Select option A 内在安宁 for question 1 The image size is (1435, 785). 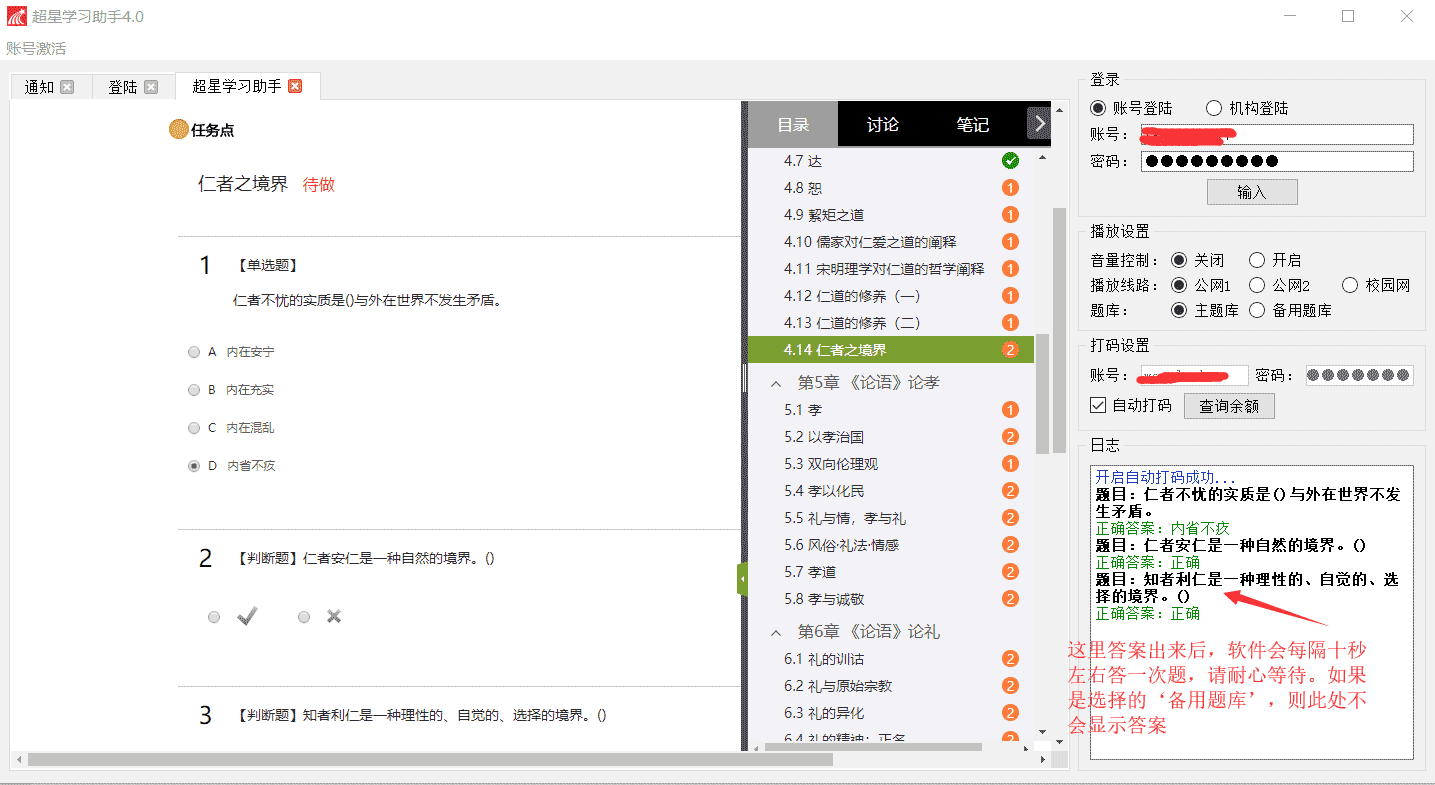(x=194, y=352)
